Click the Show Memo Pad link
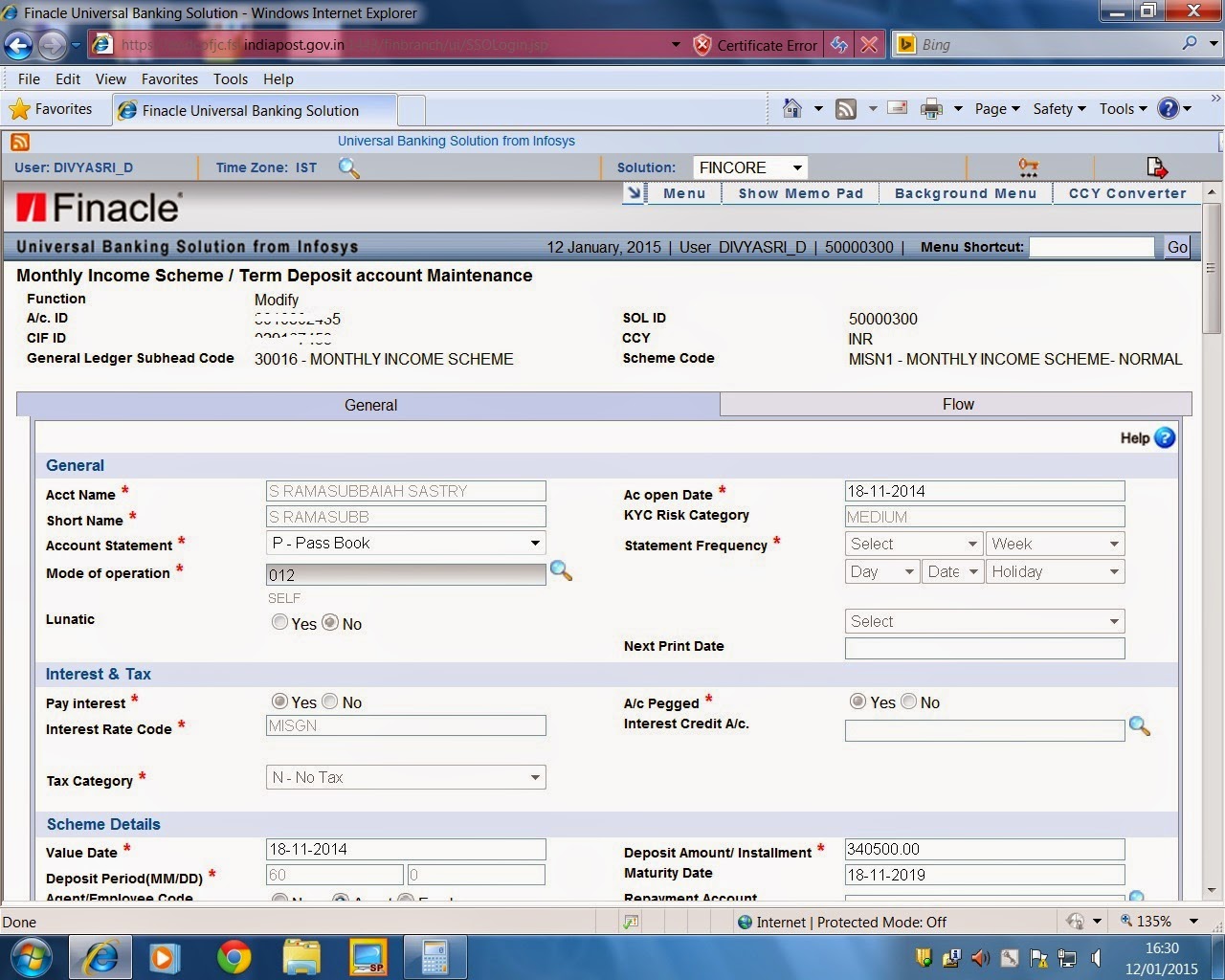 click(800, 193)
